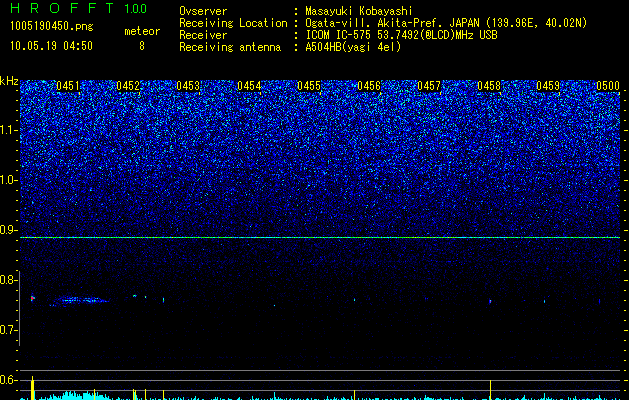
Task: Select the 0454 time label
Action: (x=249, y=86)
